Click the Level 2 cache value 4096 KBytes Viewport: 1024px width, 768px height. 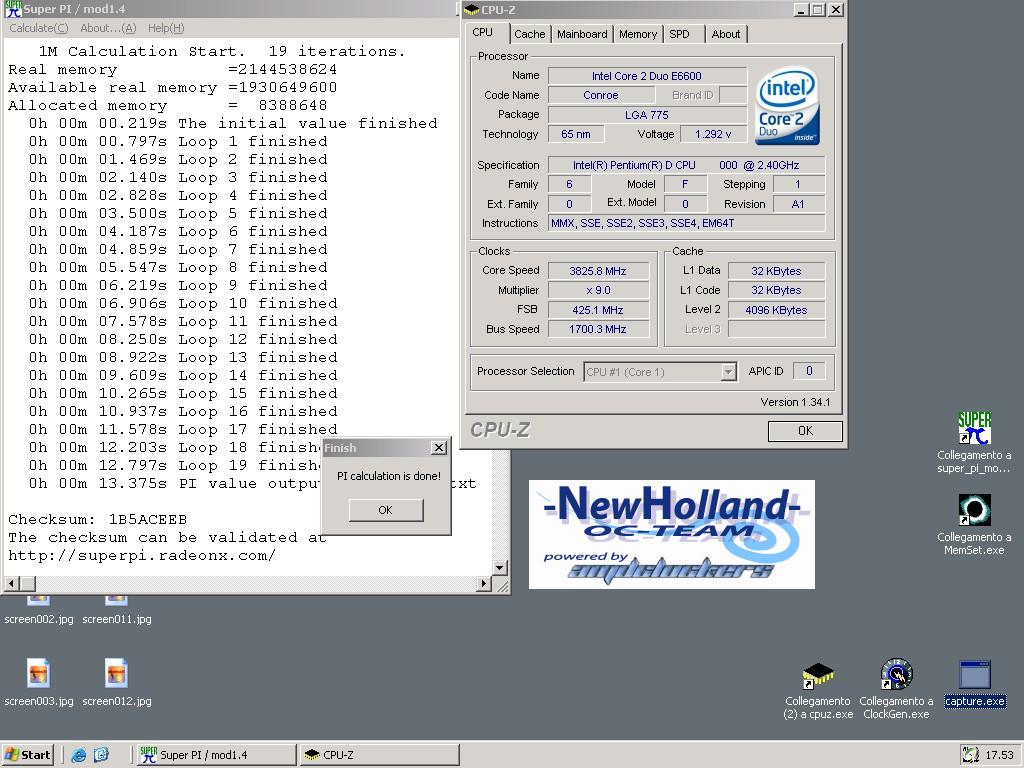click(776, 310)
